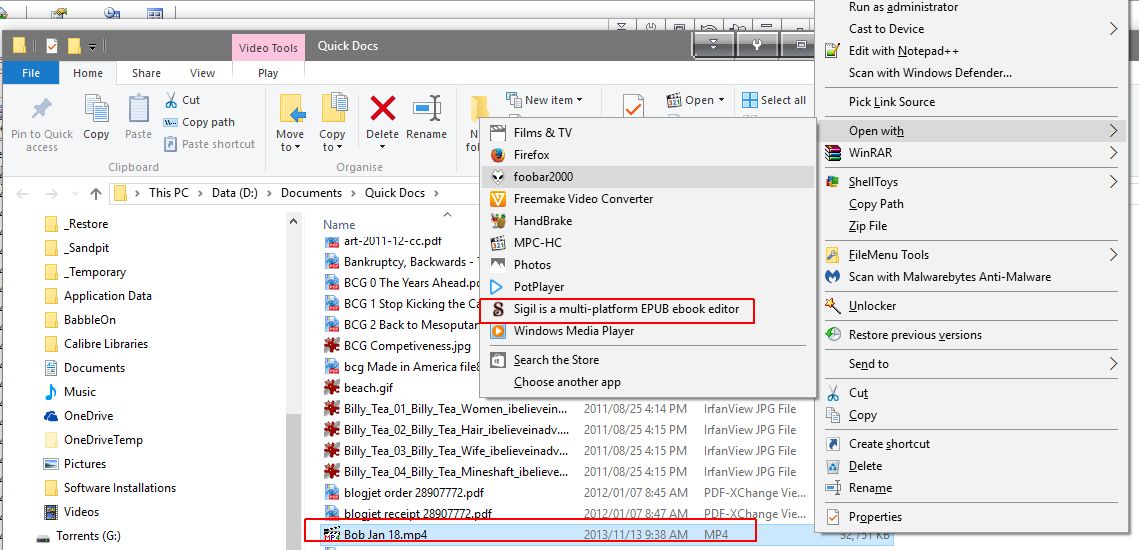Click Quick Docs in address bar
1139x550 pixels.
click(394, 193)
